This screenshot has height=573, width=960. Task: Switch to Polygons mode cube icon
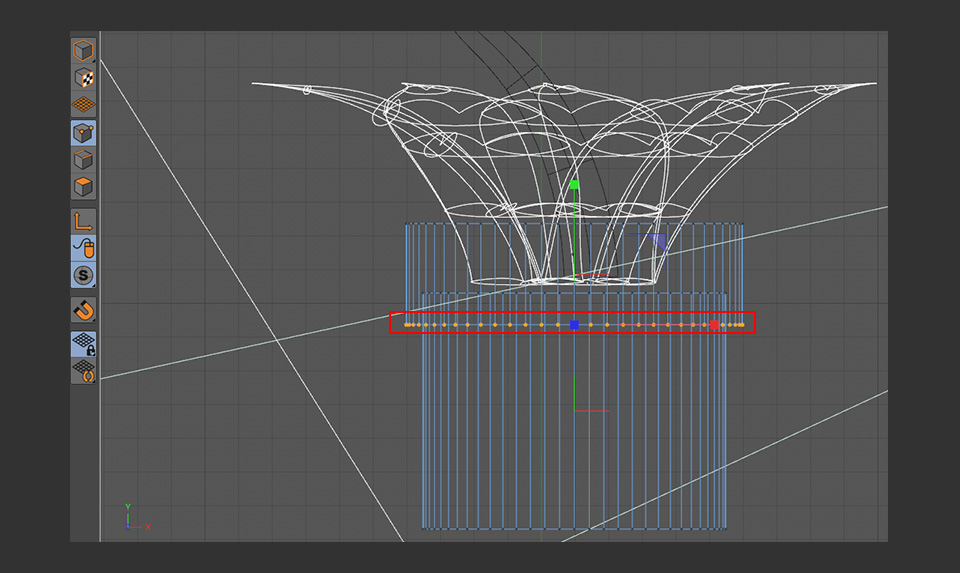(x=83, y=187)
